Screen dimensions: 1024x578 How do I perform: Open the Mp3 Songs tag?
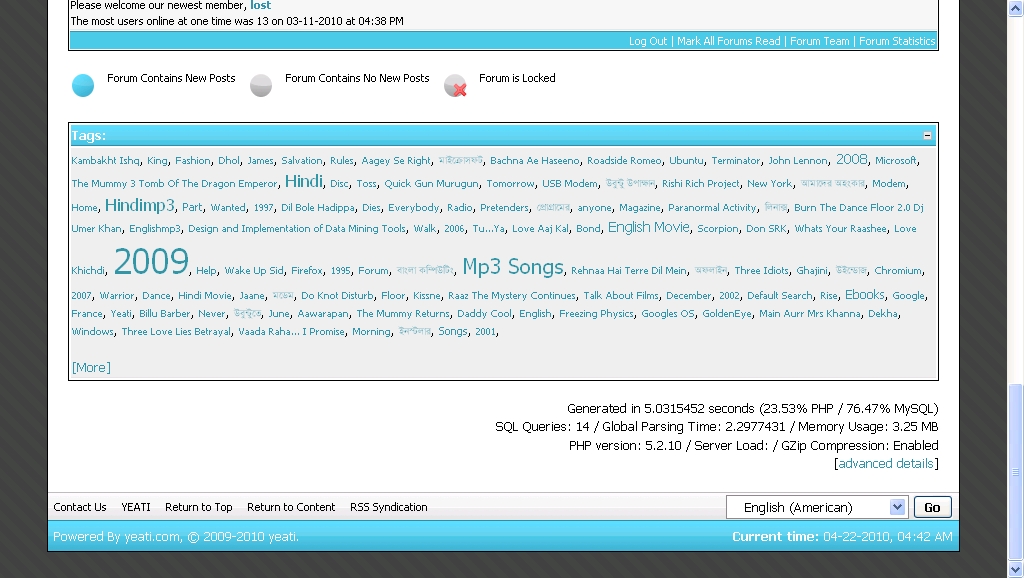pos(513,267)
